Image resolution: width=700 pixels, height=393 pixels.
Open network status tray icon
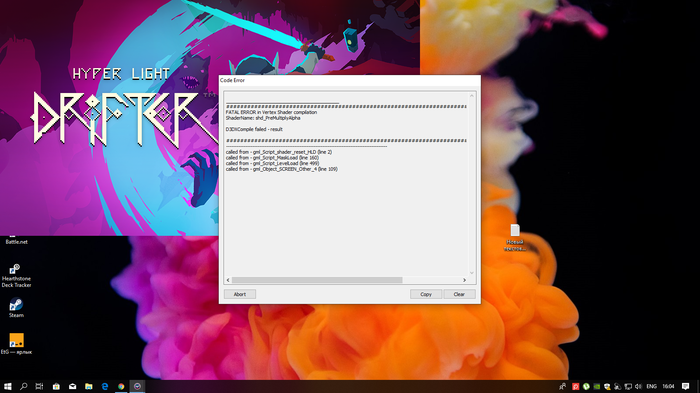pyautogui.click(x=628, y=386)
